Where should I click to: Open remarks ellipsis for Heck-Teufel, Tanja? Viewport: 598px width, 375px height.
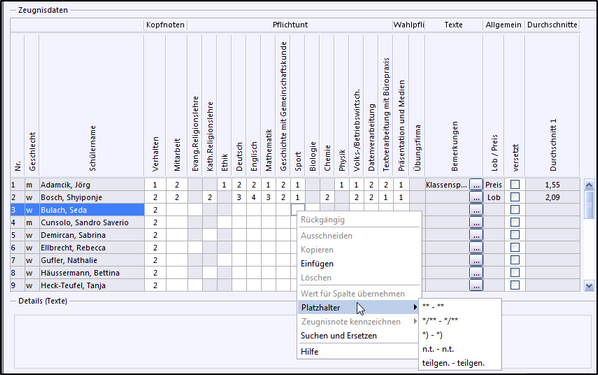point(476,285)
